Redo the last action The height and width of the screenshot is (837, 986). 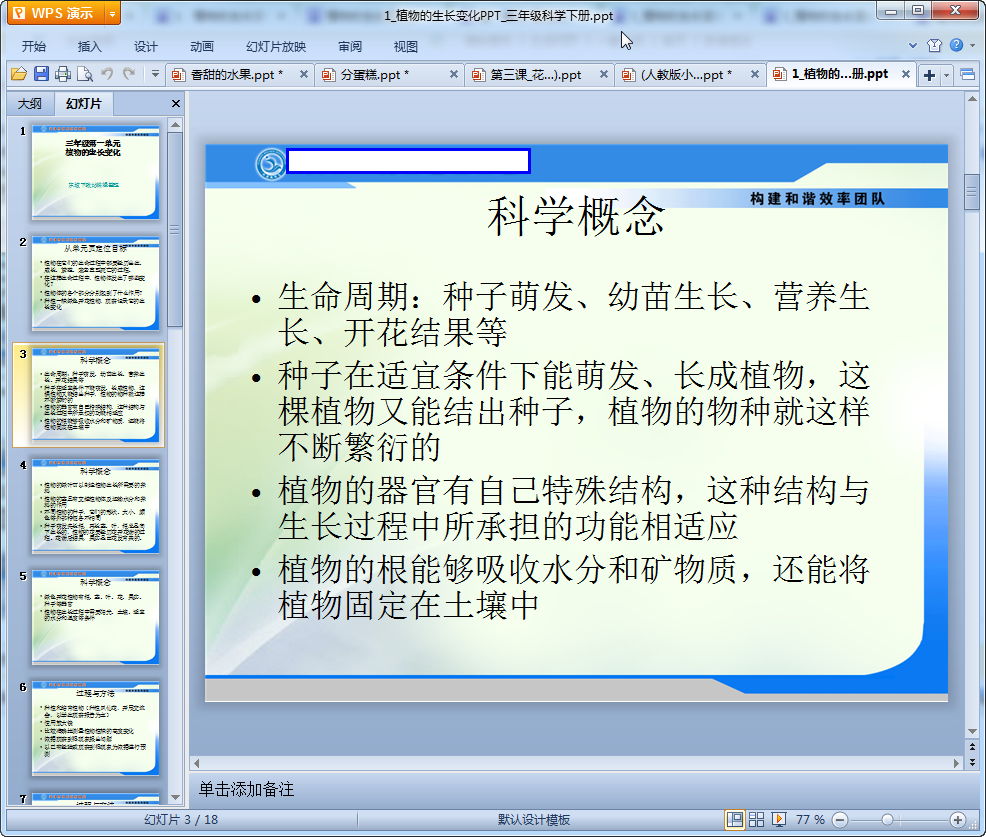[129, 74]
